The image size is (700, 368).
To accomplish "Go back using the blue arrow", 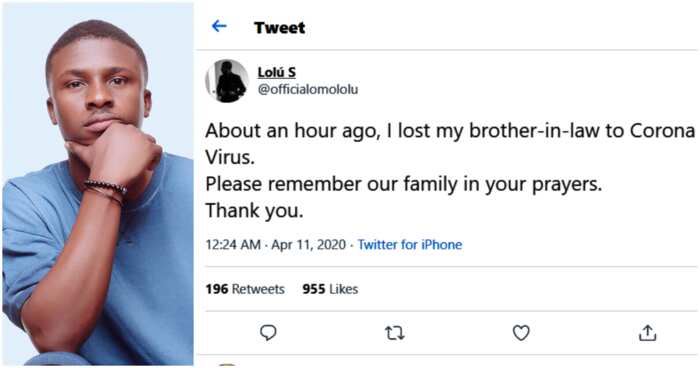I will [x=219, y=26].
